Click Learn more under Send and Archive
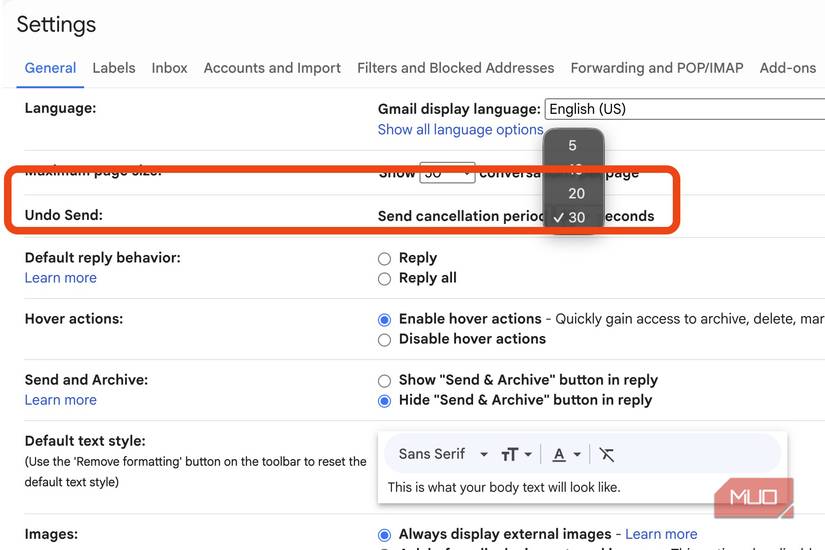 [x=61, y=400]
